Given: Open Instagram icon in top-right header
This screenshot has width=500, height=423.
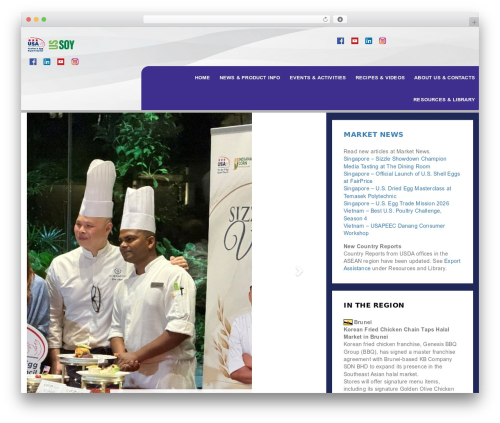Looking at the screenshot, I should [x=382, y=41].
